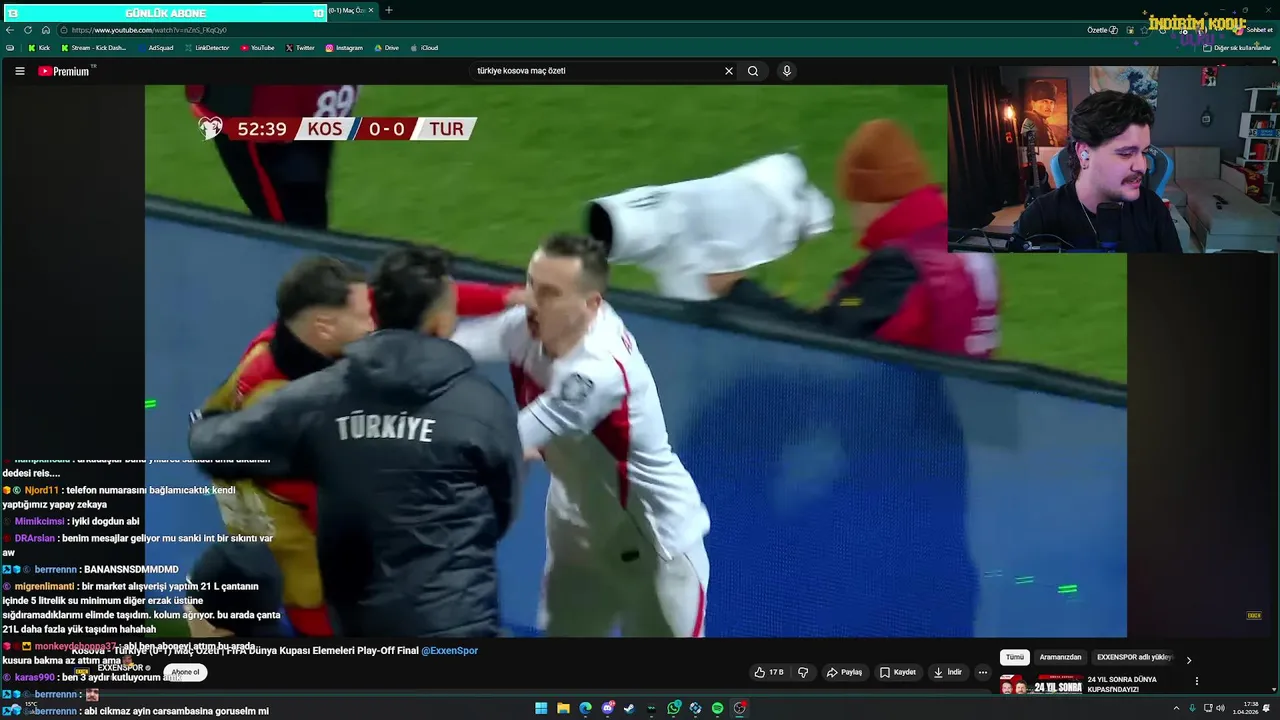Viewport: 1280px width, 720px height.
Task: Bookmark page with star icon
Action: pyautogui.click(x=1145, y=30)
